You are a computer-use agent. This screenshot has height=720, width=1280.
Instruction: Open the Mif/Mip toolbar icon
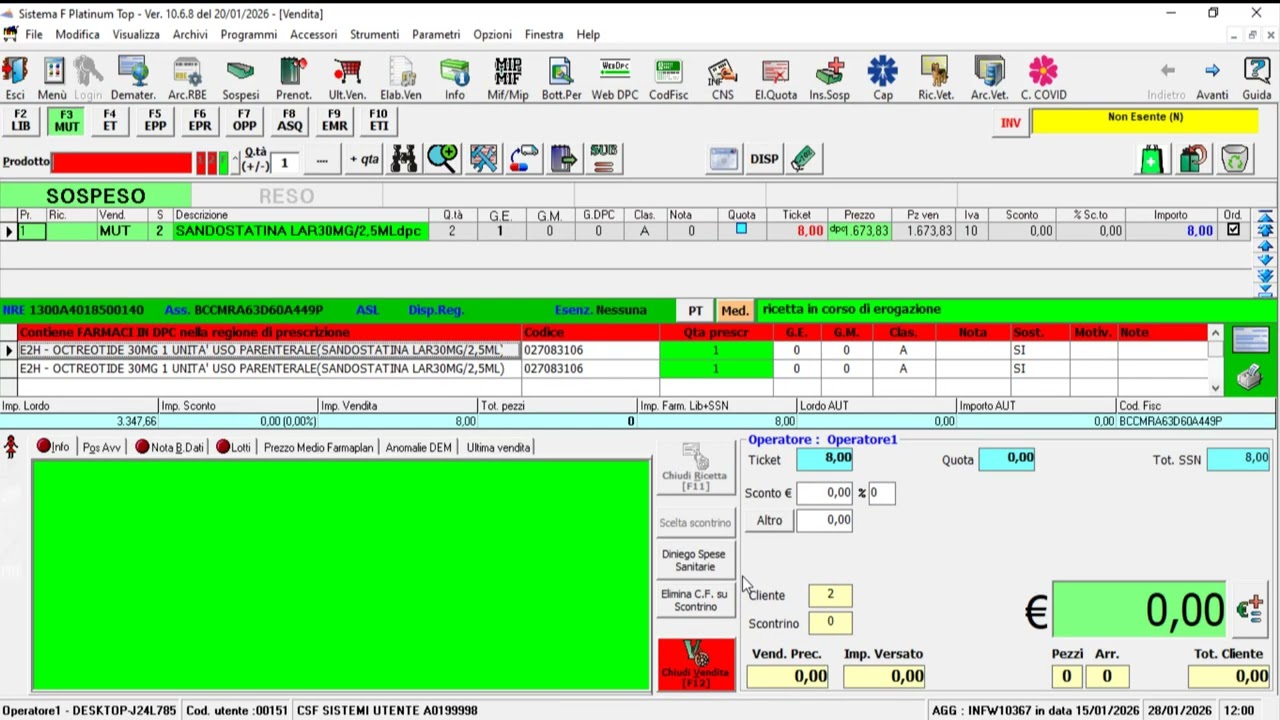coord(508,79)
